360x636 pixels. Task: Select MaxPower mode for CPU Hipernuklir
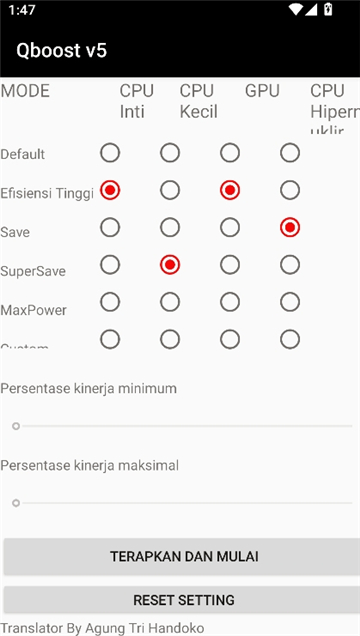tap(290, 302)
